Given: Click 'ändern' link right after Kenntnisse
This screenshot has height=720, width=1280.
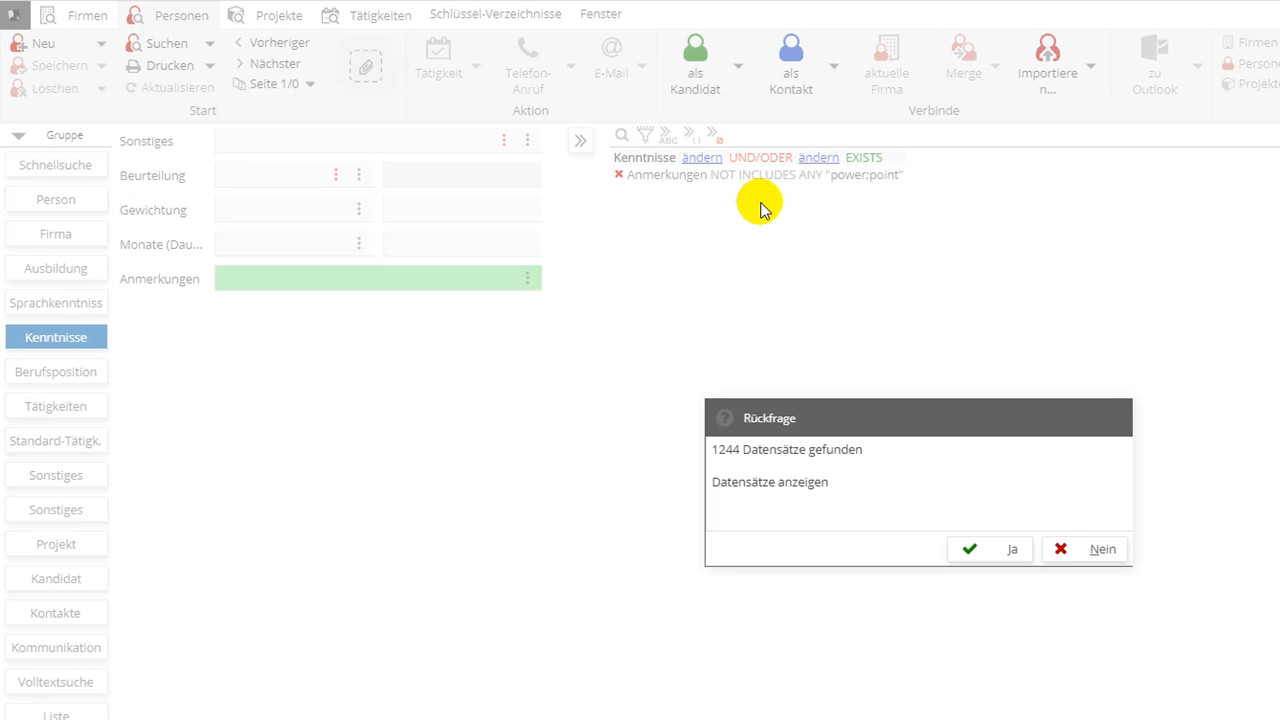Looking at the screenshot, I should (x=702, y=158).
